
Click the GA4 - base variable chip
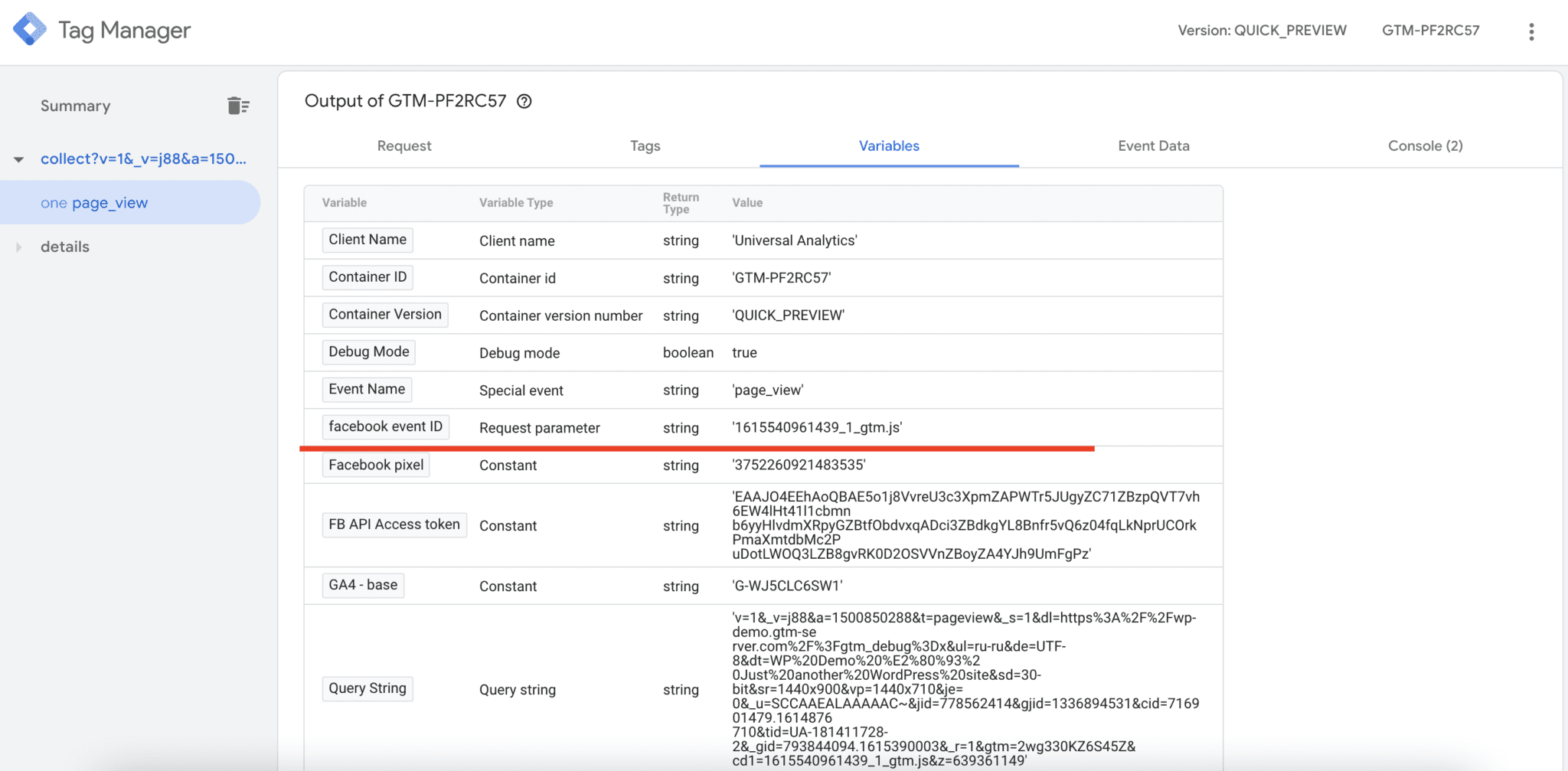(x=362, y=585)
